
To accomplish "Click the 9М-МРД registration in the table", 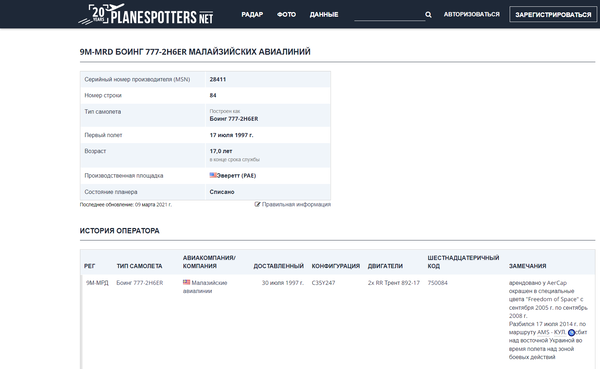I will 97,283.
